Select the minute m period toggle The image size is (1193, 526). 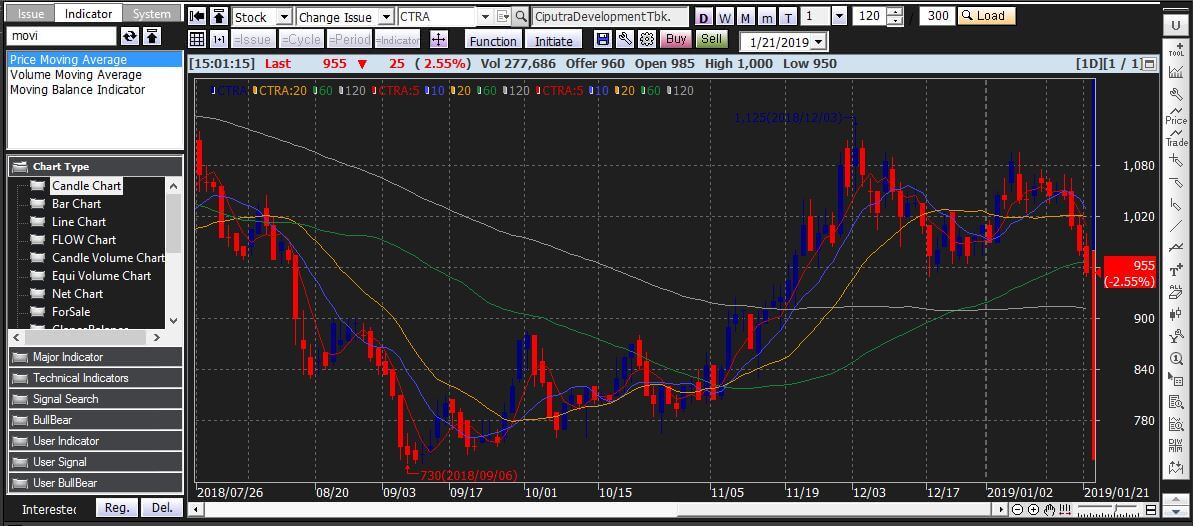coord(767,17)
